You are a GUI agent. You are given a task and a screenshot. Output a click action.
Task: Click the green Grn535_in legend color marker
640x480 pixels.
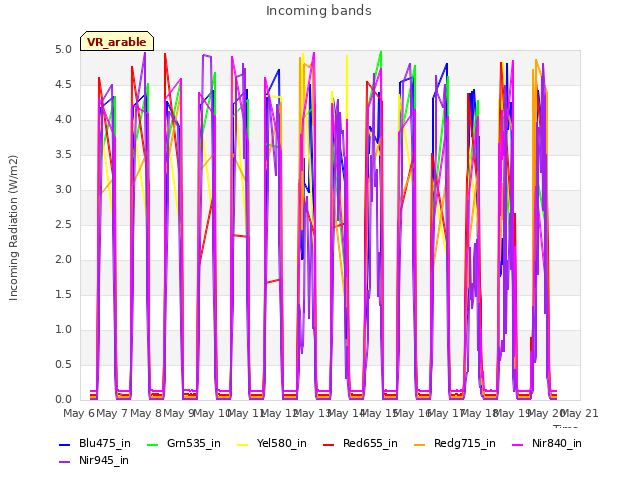[x=152, y=444]
